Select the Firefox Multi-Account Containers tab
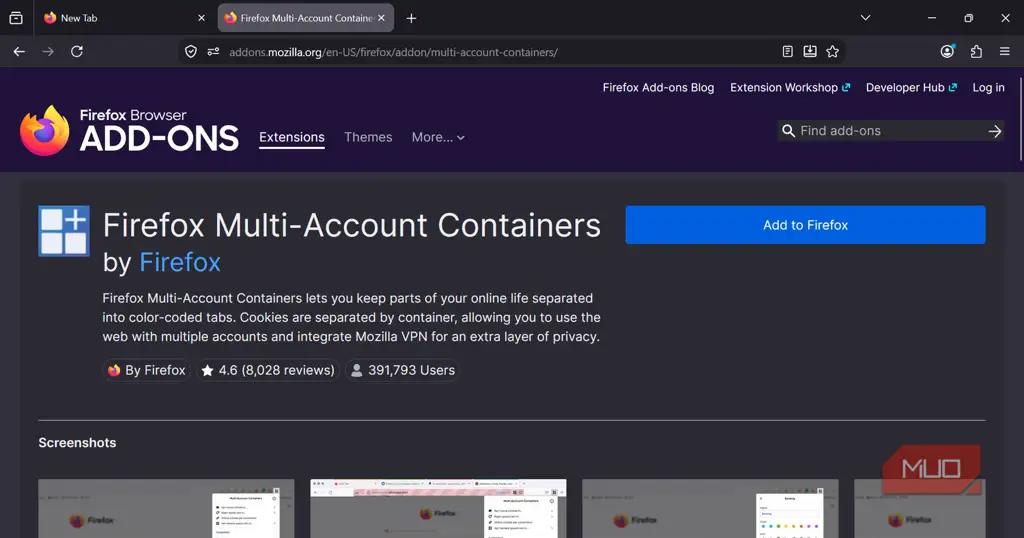 (306, 18)
